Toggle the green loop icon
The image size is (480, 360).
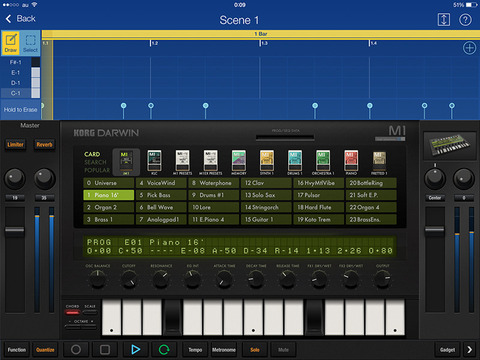point(164,349)
